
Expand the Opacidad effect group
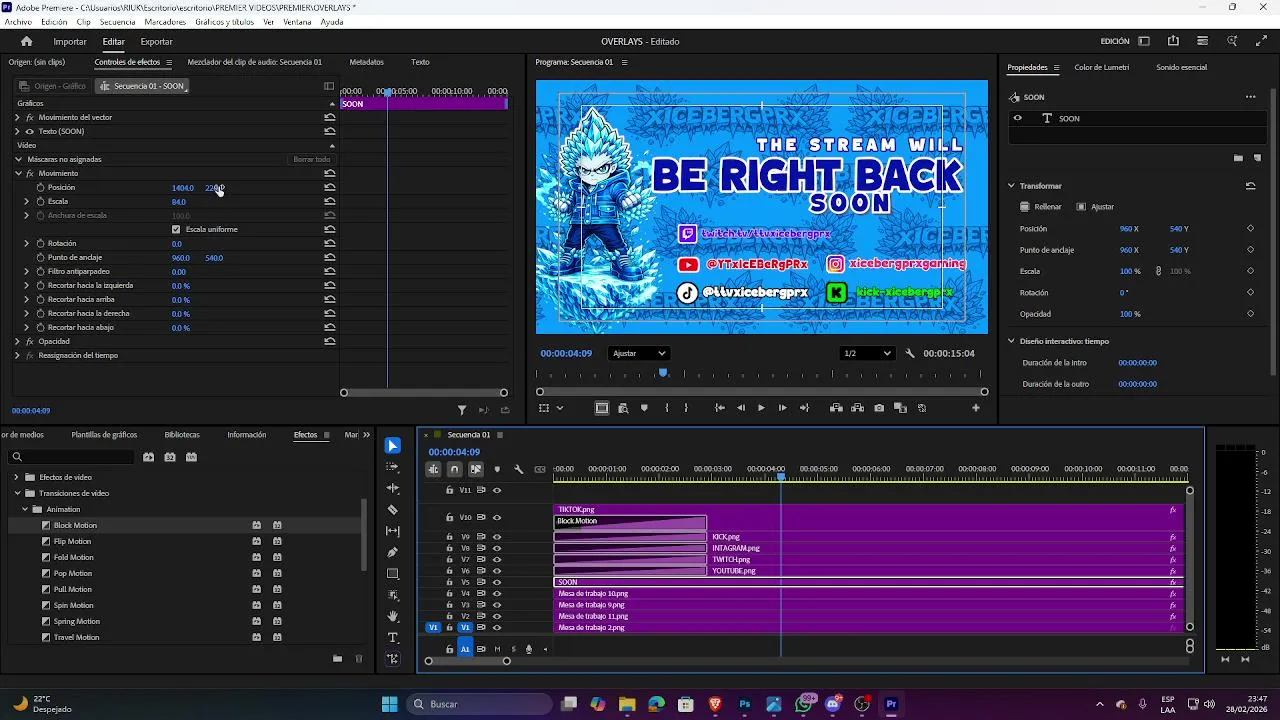pos(17,342)
